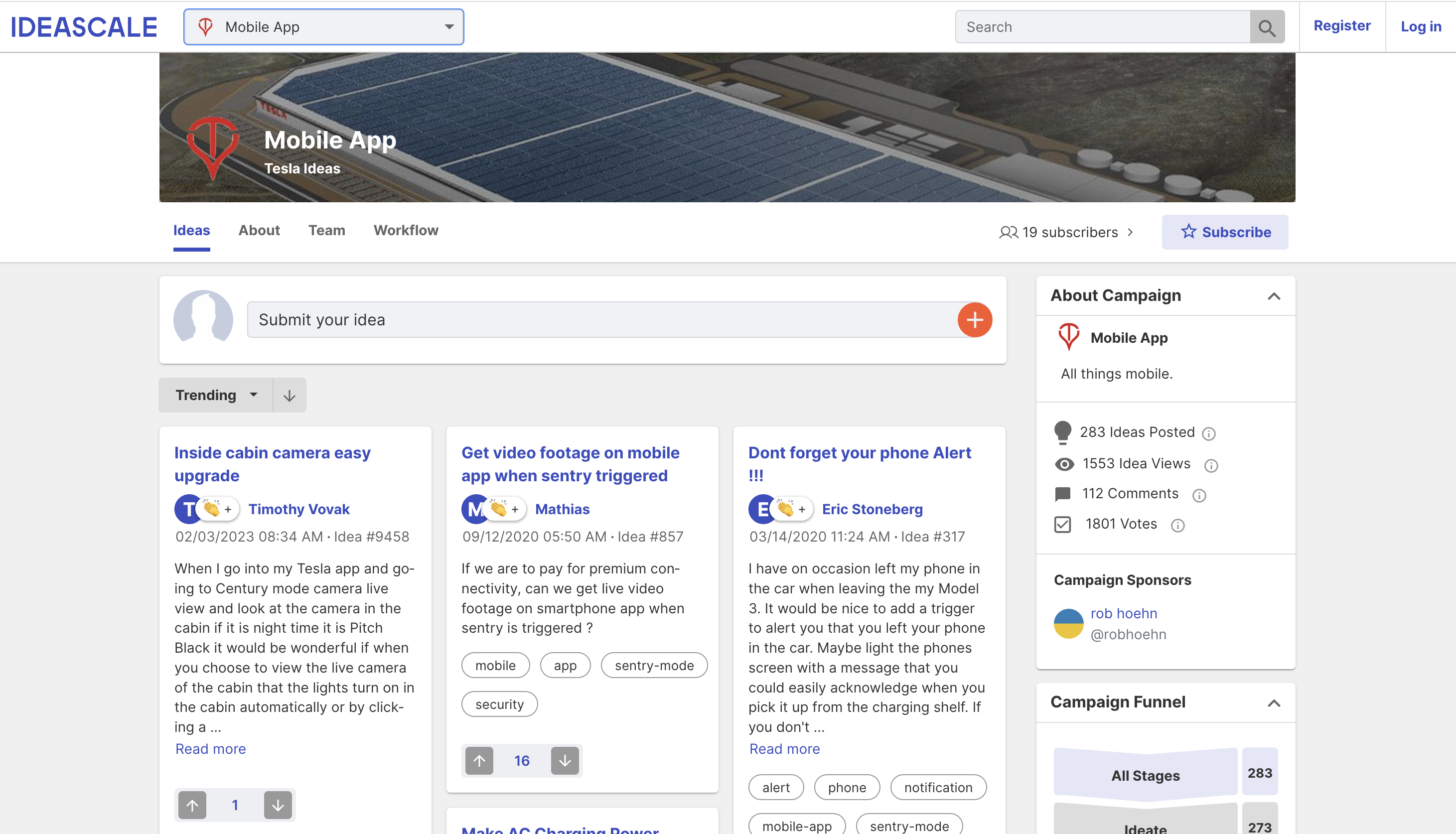The height and width of the screenshot is (834, 1456).
Task: Downvote Get video footage on mobile idea
Action: [x=565, y=761]
